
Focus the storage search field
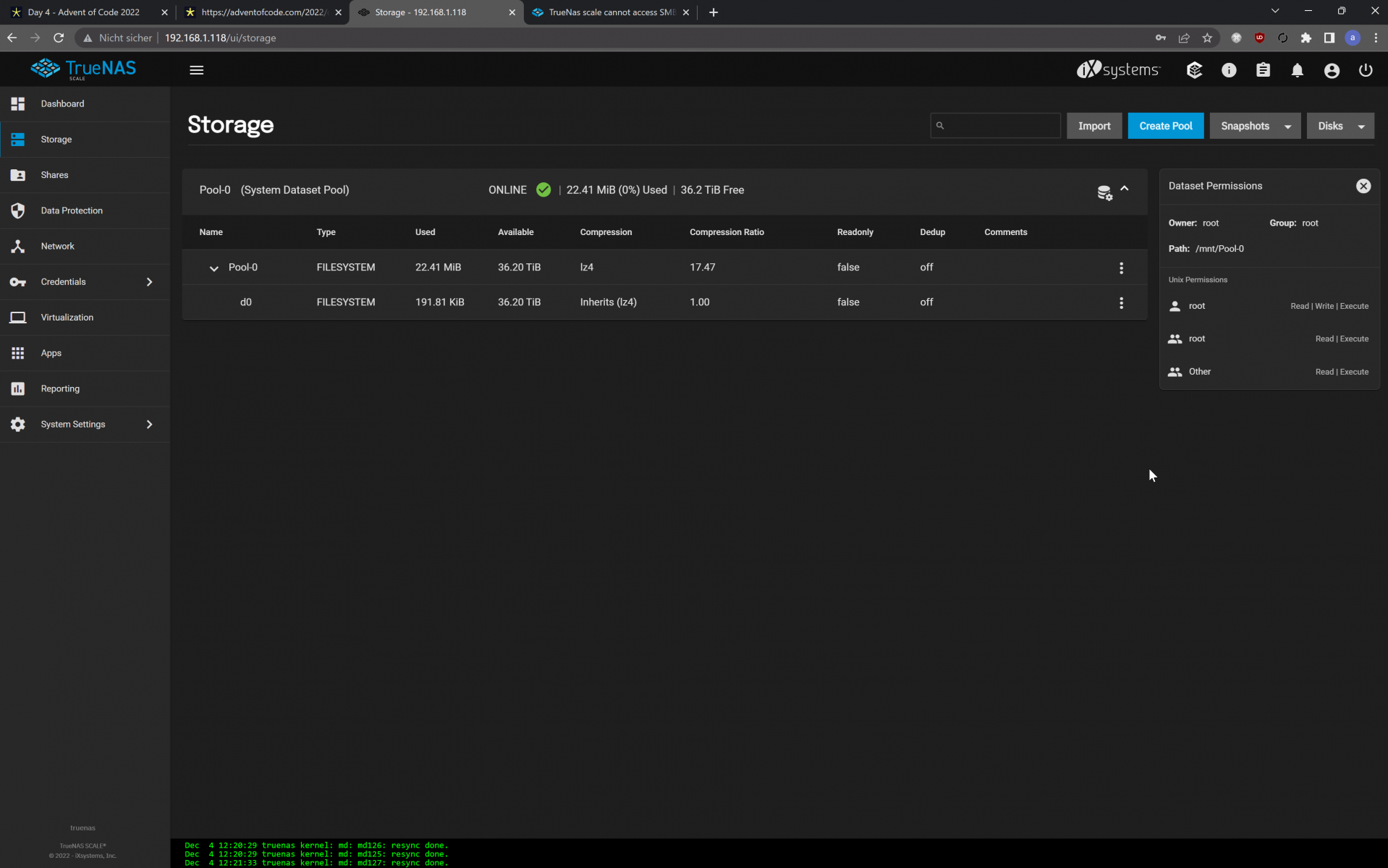[x=995, y=126]
